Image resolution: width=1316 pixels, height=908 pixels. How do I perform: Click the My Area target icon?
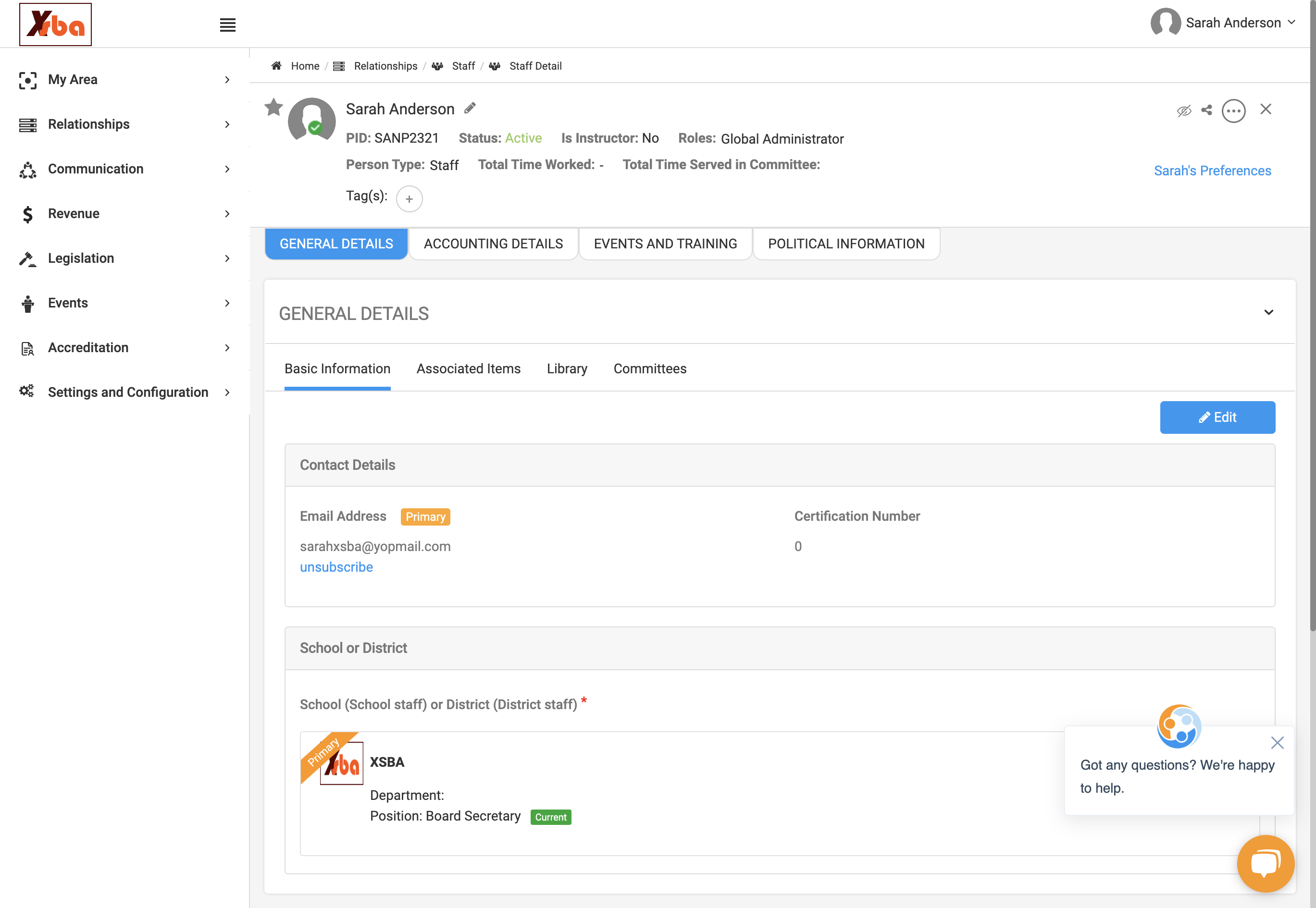coord(27,80)
